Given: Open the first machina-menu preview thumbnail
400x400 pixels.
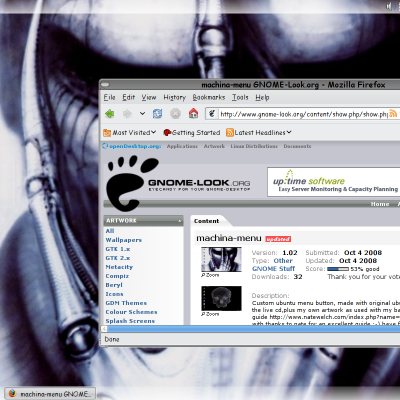Looking at the screenshot, I should click(x=221, y=259).
